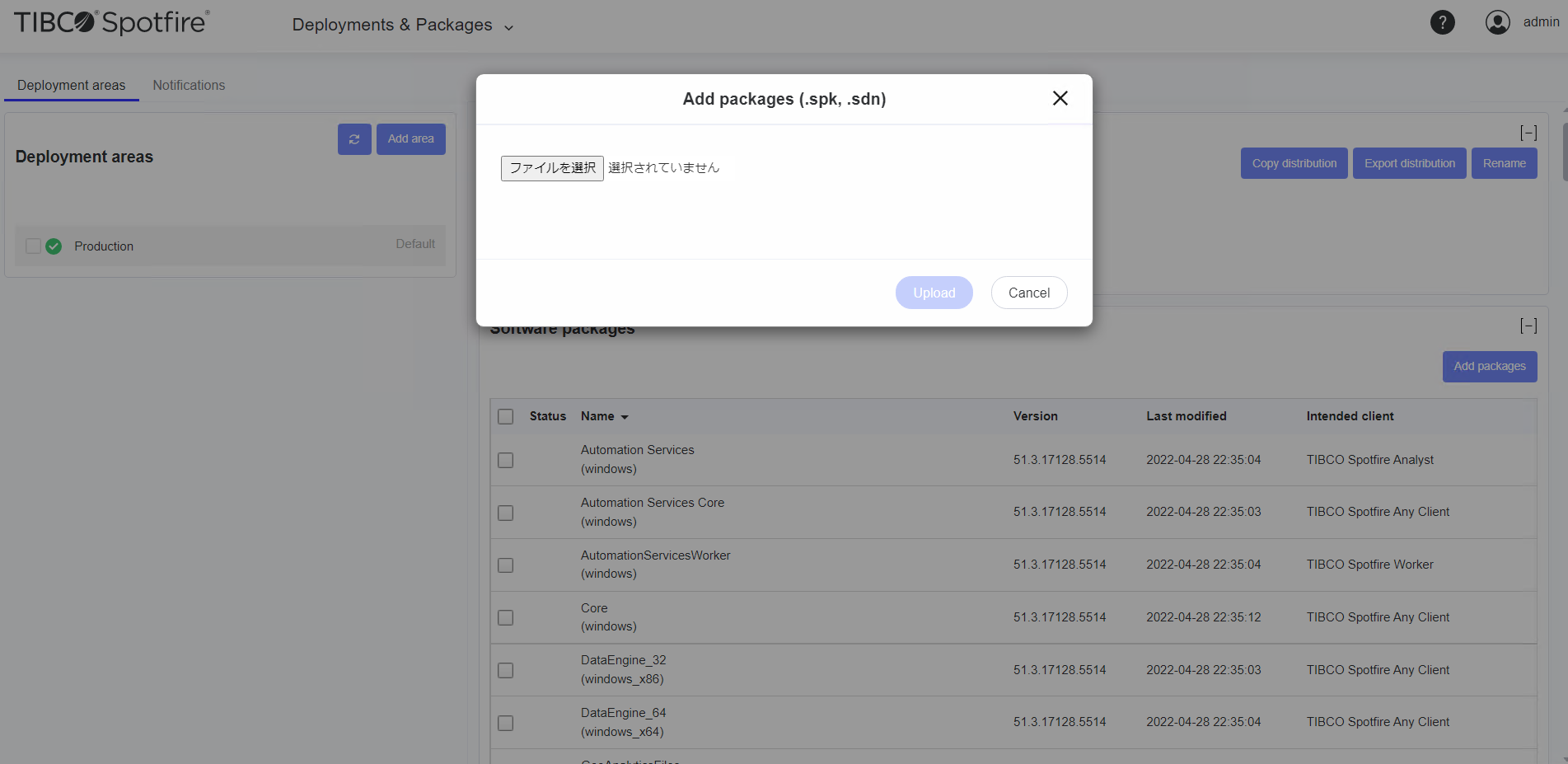Click the Automation Services Core package name
Viewport: 1568px width, 764px height.
653,503
